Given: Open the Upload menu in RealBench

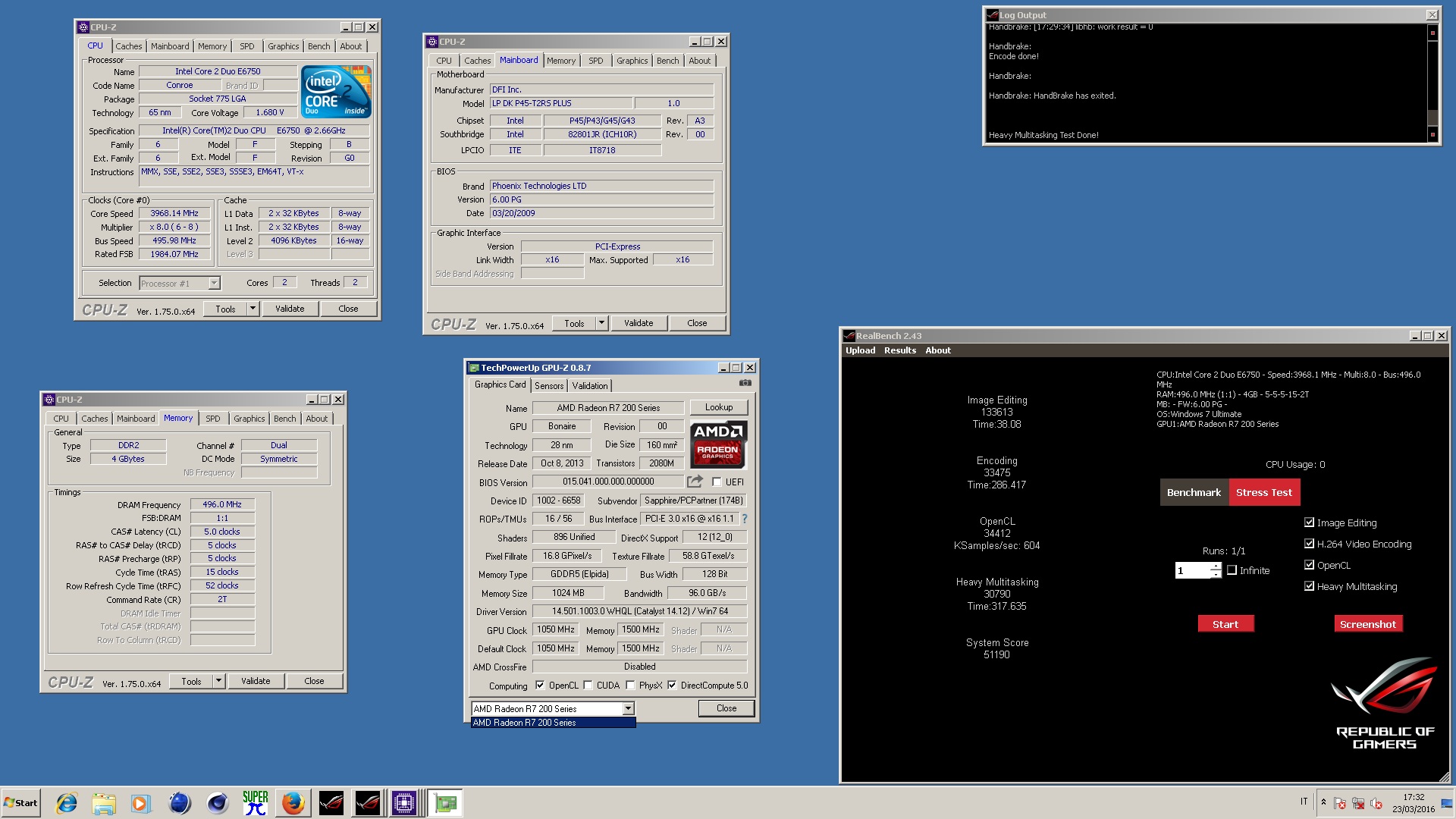Looking at the screenshot, I should tap(861, 350).
